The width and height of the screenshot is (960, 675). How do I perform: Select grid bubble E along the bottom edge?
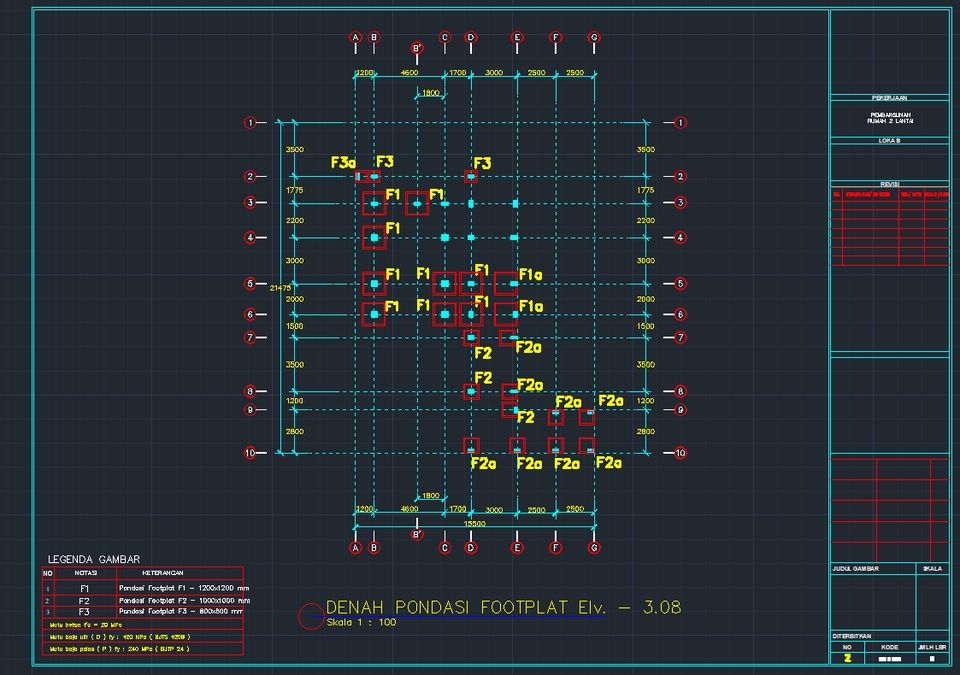pos(517,547)
